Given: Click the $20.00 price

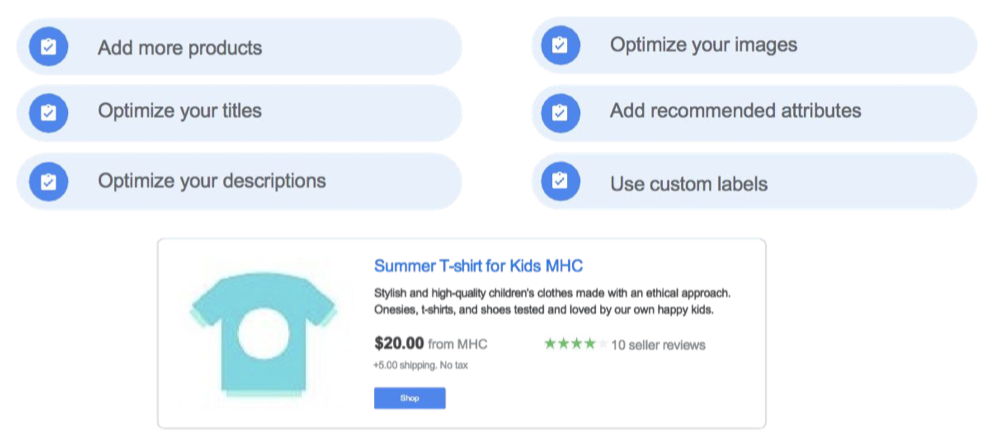Looking at the screenshot, I should (x=399, y=343).
